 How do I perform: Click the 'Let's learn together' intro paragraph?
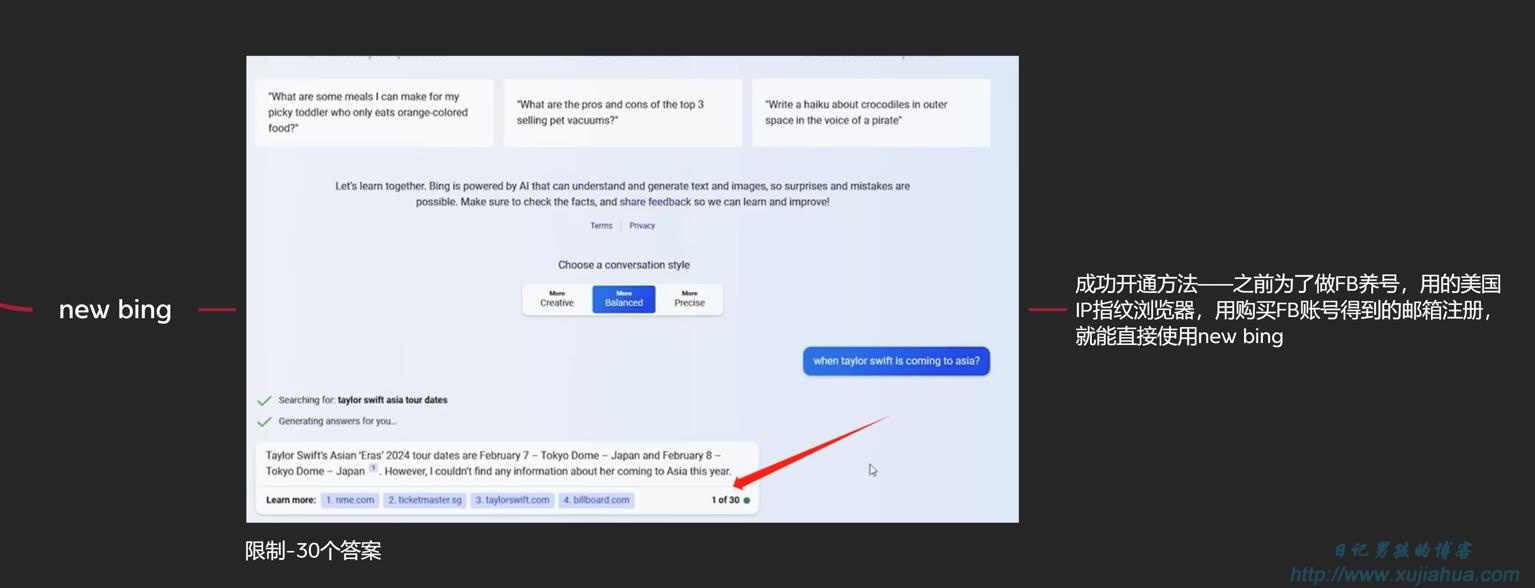(622, 194)
